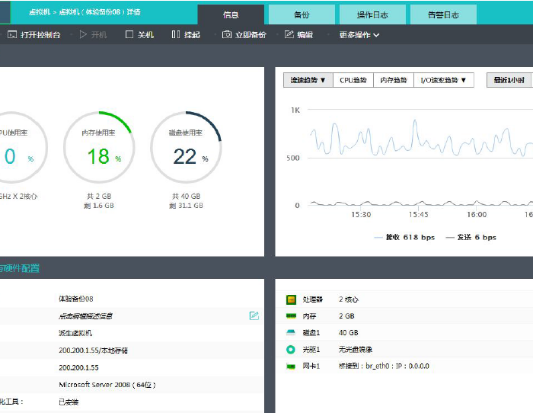534x413 pixels.
Task: Click the 40 GB value in the 磁盘1 row
Action: pyautogui.click(x=348, y=333)
